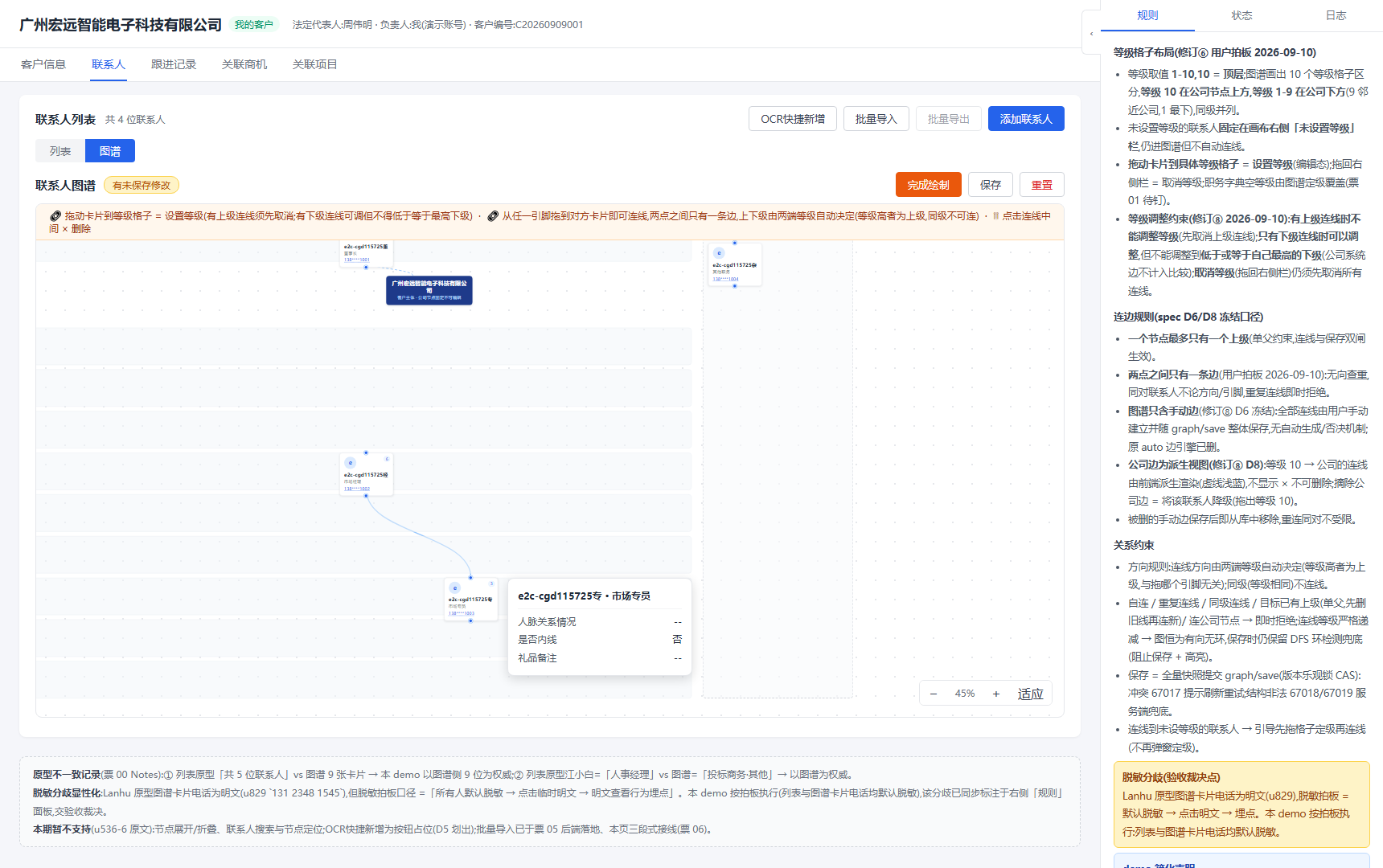Click the 适应 fit-view button

click(1030, 694)
